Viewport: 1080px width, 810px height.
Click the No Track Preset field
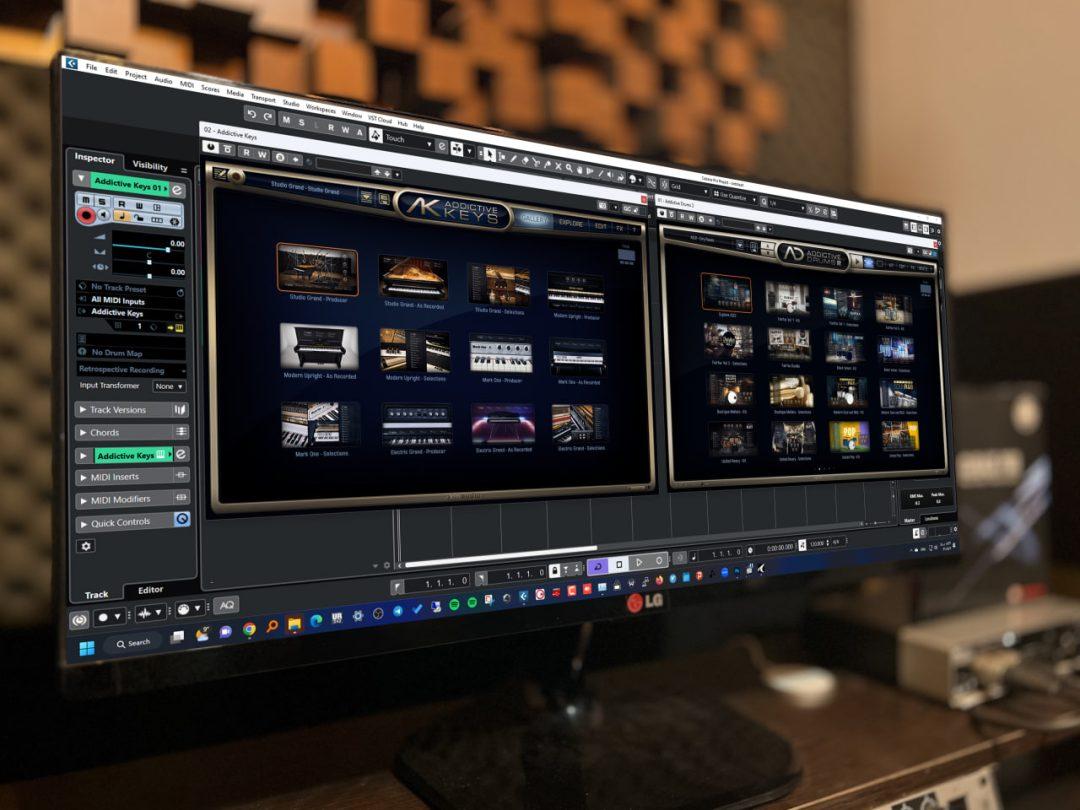coord(130,289)
